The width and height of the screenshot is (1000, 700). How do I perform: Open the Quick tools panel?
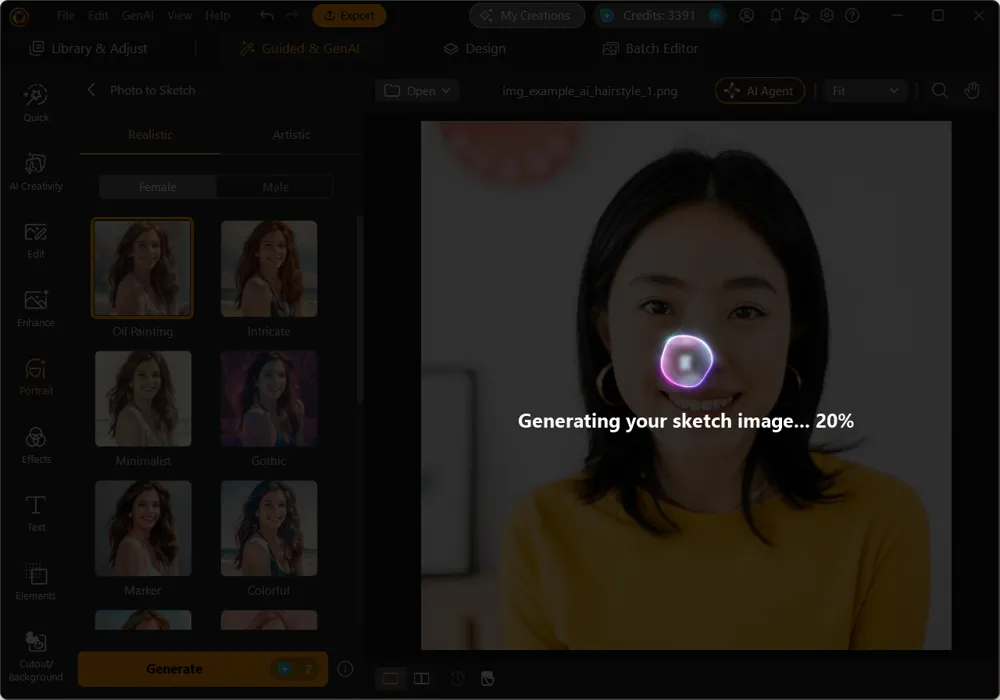(36, 103)
